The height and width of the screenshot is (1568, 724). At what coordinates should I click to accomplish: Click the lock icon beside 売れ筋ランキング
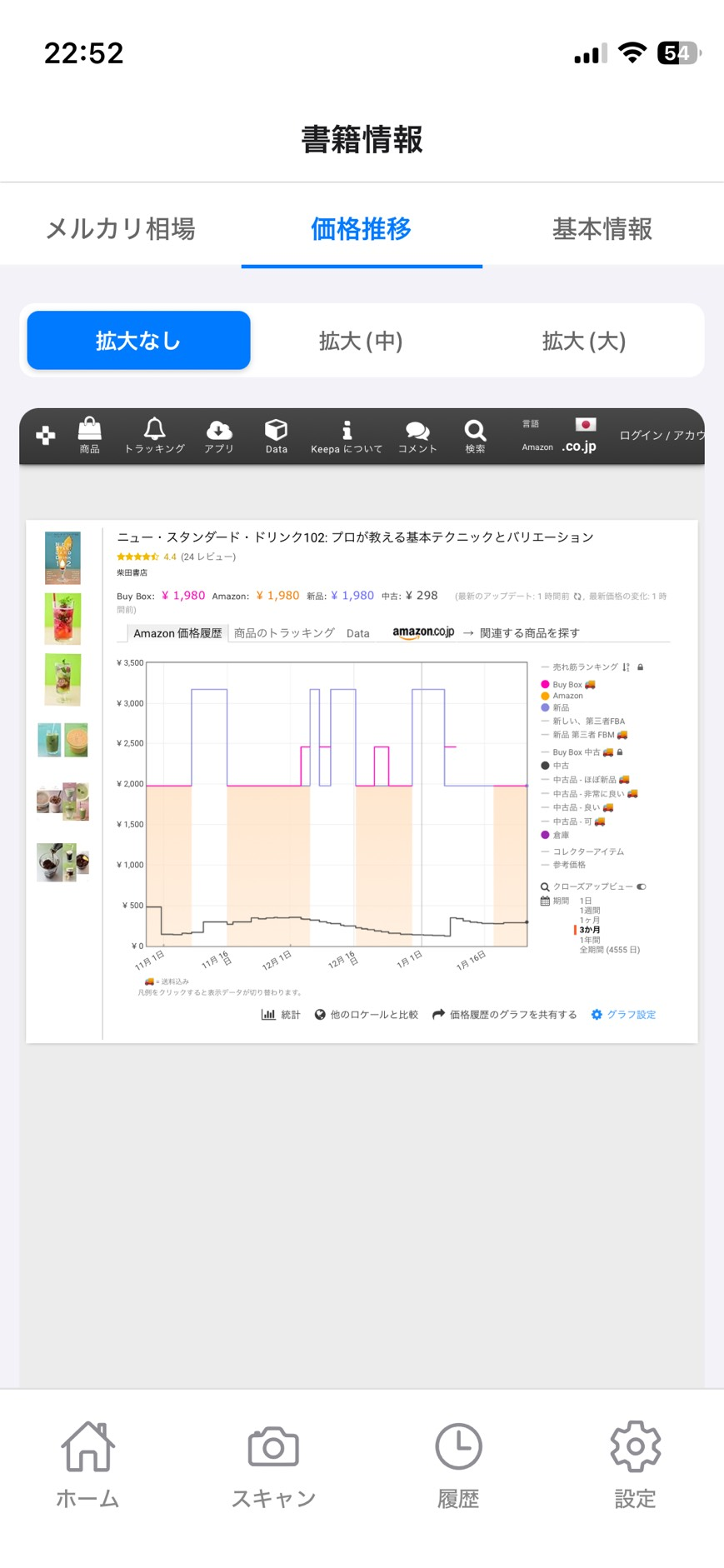pos(640,667)
